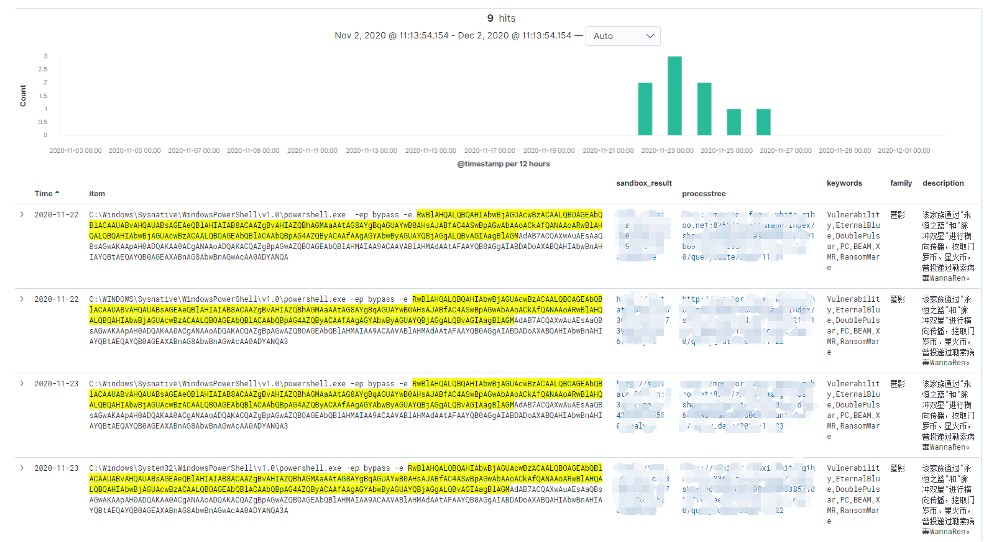Click the item column header
The height and width of the screenshot is (542, 984).
coord(97,193)
